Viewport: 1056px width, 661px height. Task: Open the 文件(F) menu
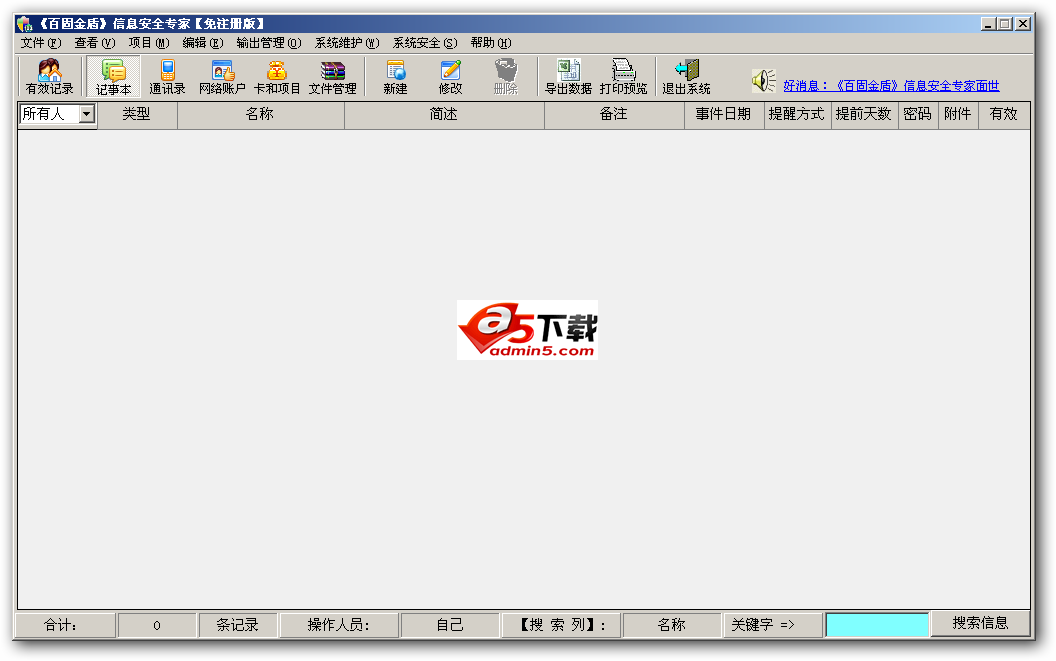pos(40,43)
